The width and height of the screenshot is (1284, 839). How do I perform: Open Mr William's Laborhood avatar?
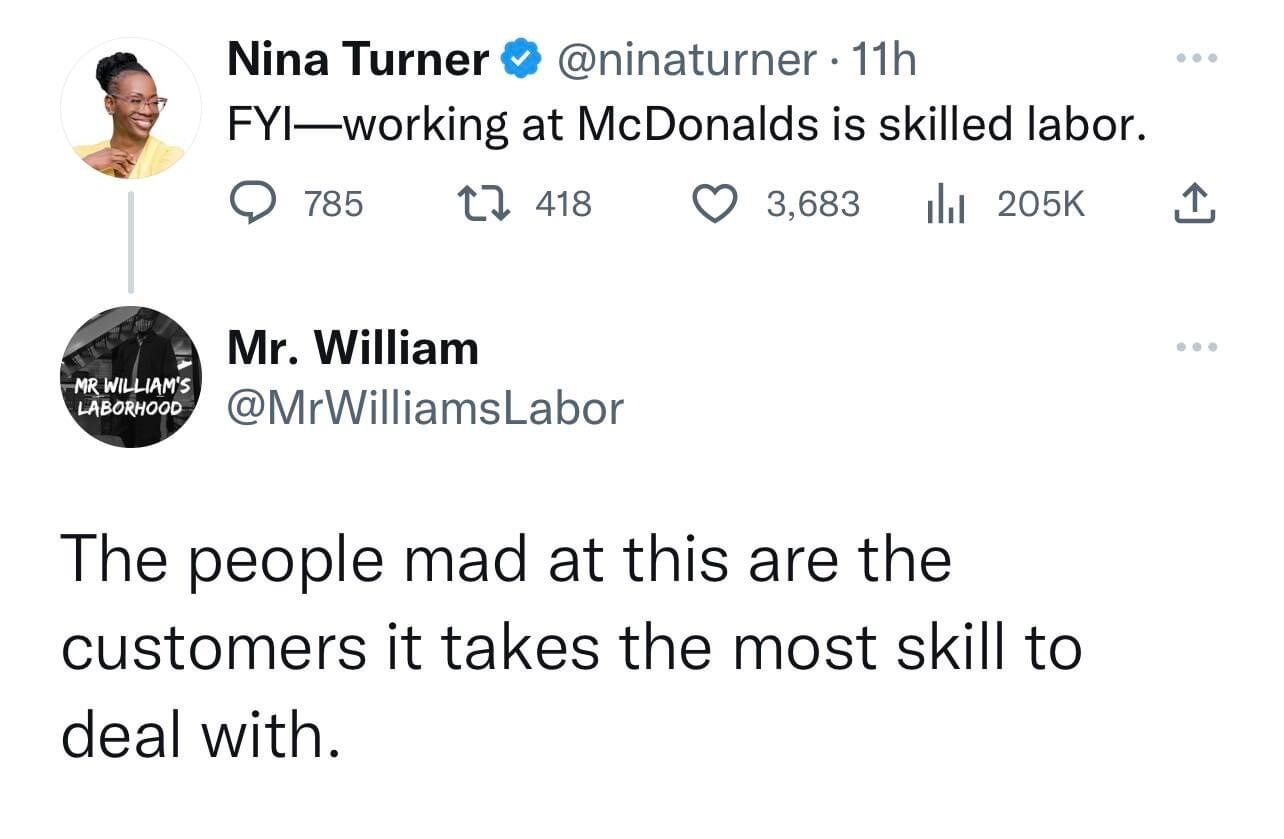pos(130,377)
